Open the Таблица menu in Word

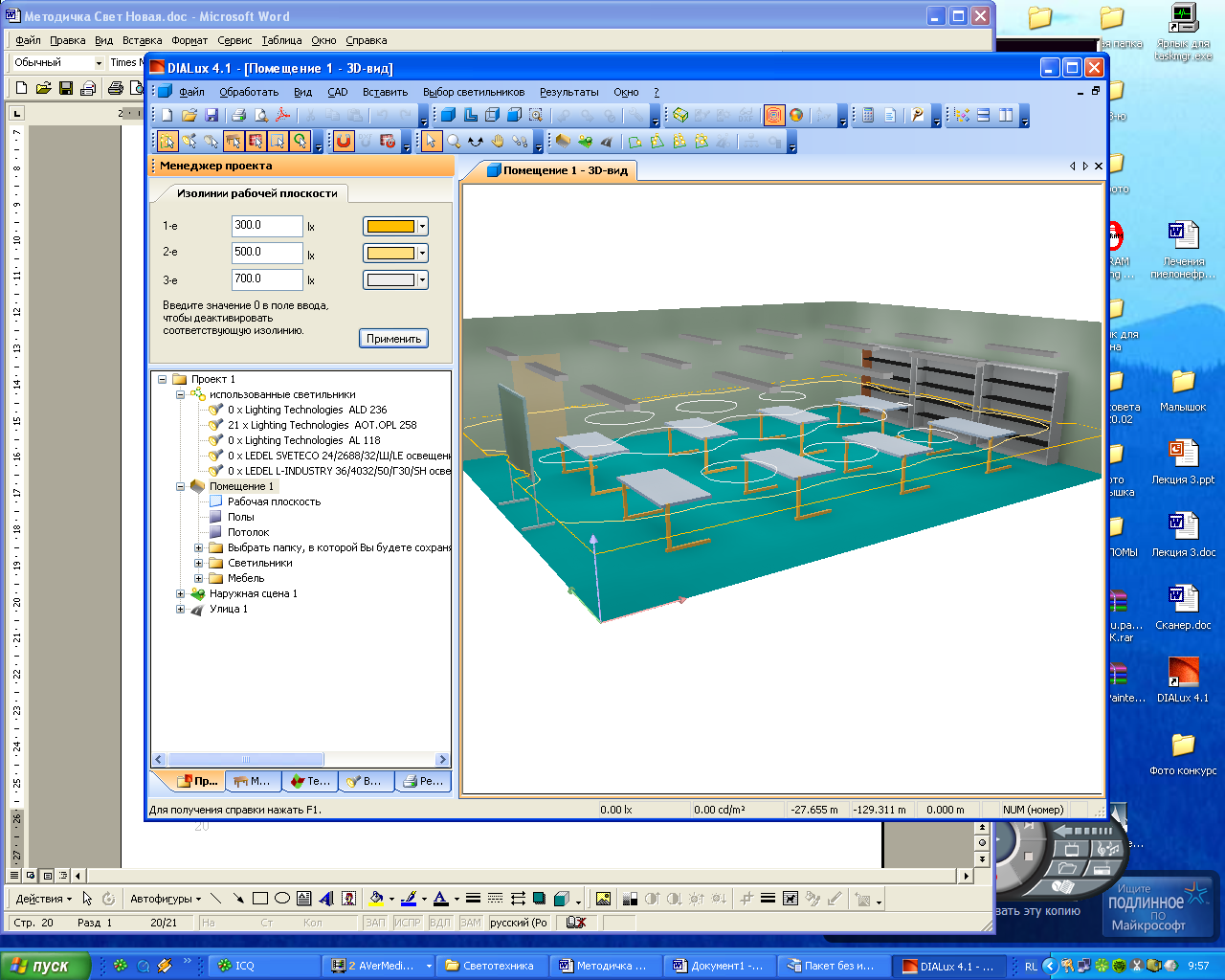281,40
